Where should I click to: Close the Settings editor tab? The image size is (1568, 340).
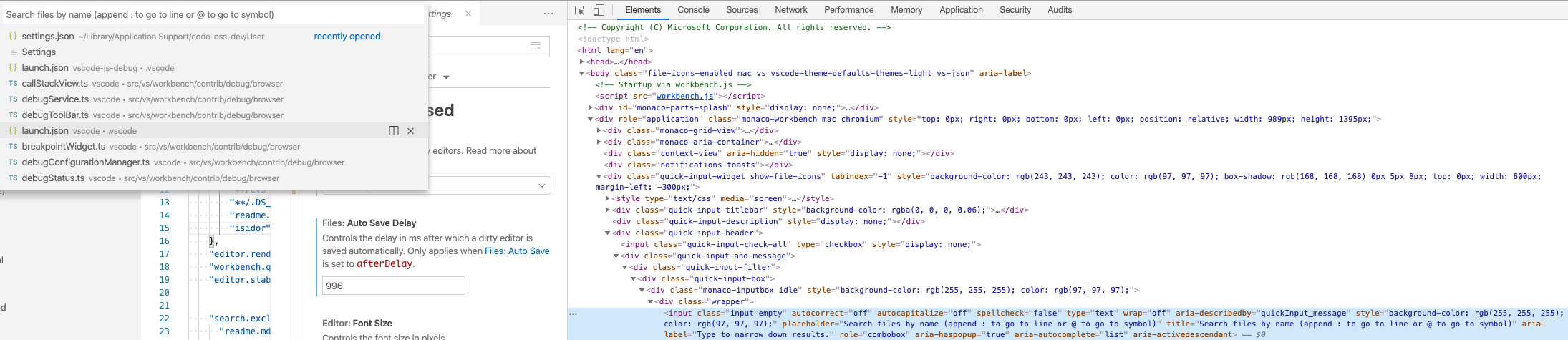coord(468,14)
